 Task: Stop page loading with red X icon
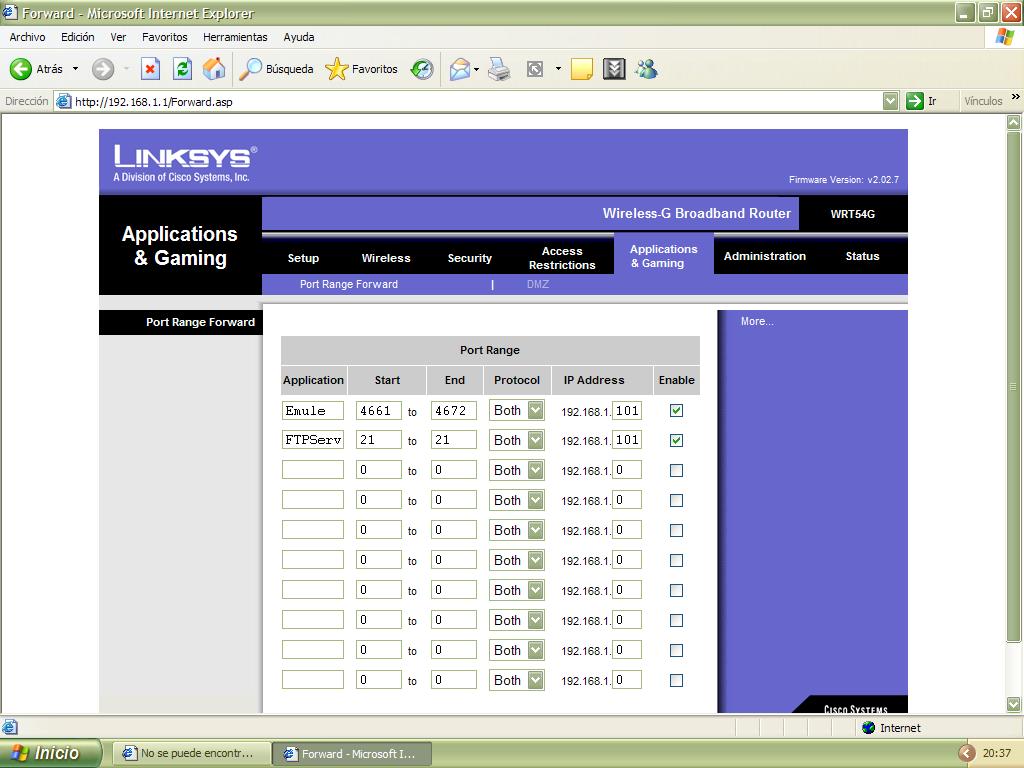click(150, 69)
